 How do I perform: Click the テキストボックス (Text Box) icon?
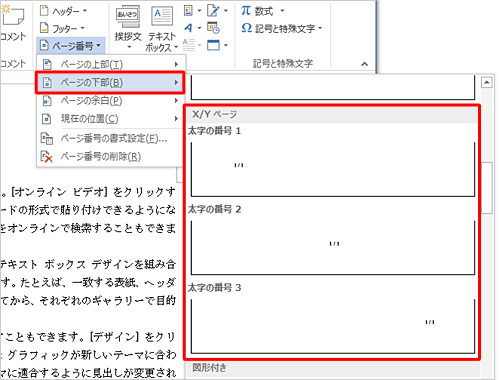coord(162,17)
